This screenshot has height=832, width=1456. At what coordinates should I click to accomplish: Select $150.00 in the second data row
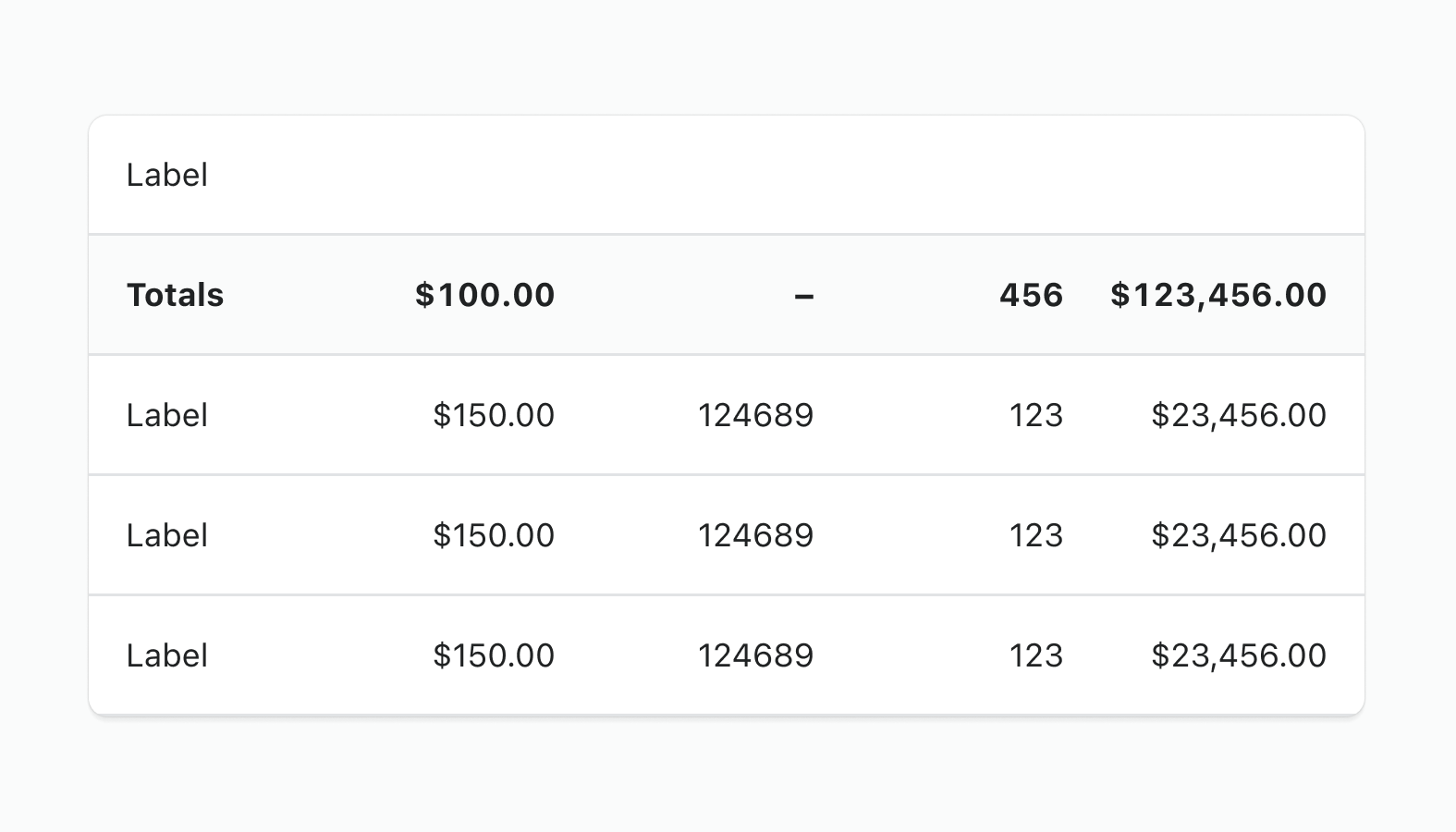pyautogui.click(x=494, y=535)
